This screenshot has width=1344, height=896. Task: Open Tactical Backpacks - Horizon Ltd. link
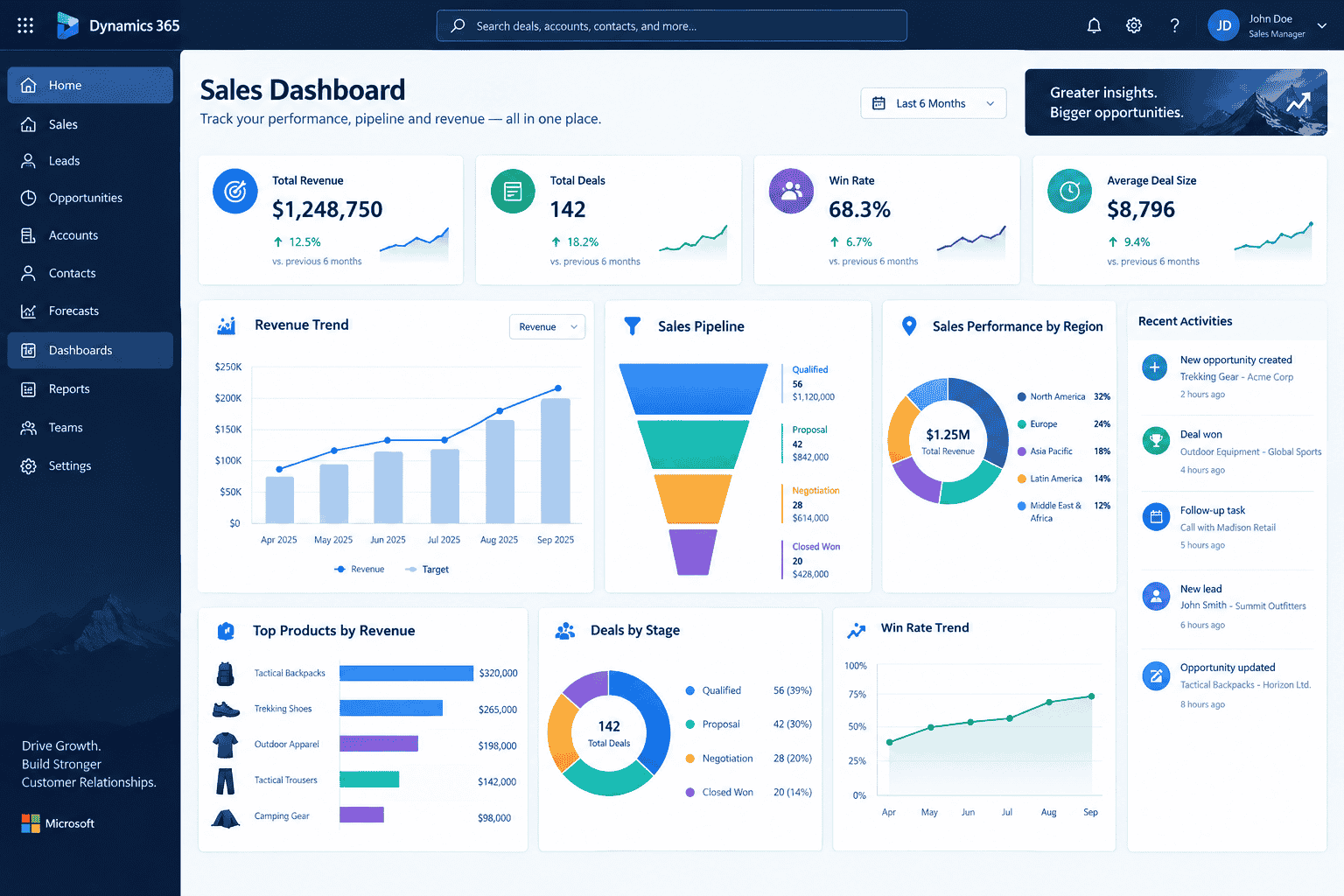pyautogui.click(x=1245, y=685)
